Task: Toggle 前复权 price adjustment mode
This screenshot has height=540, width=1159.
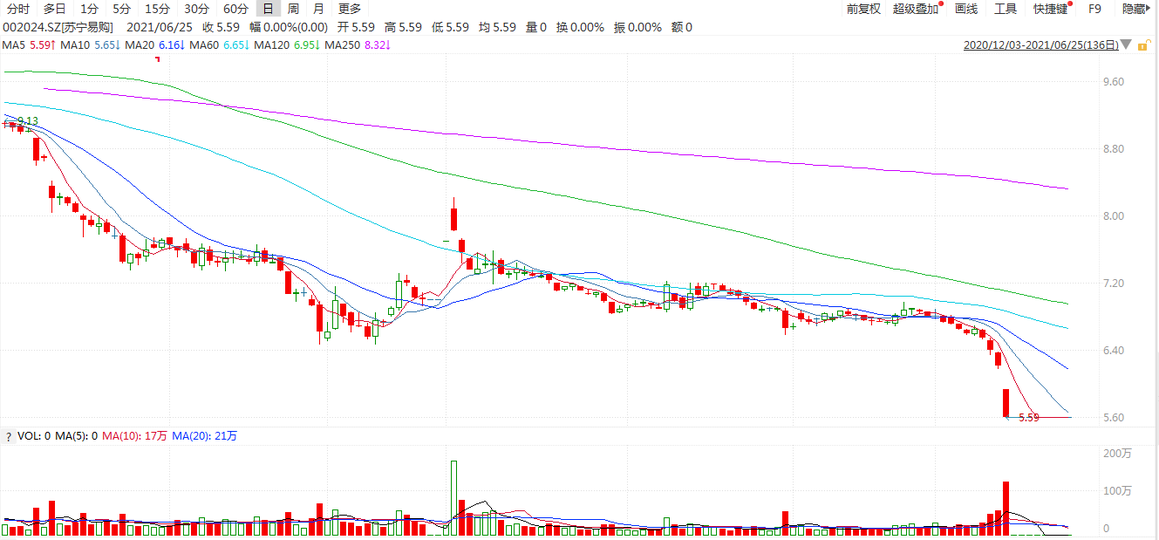Action: pyautogui.click(x=863, y=9)
